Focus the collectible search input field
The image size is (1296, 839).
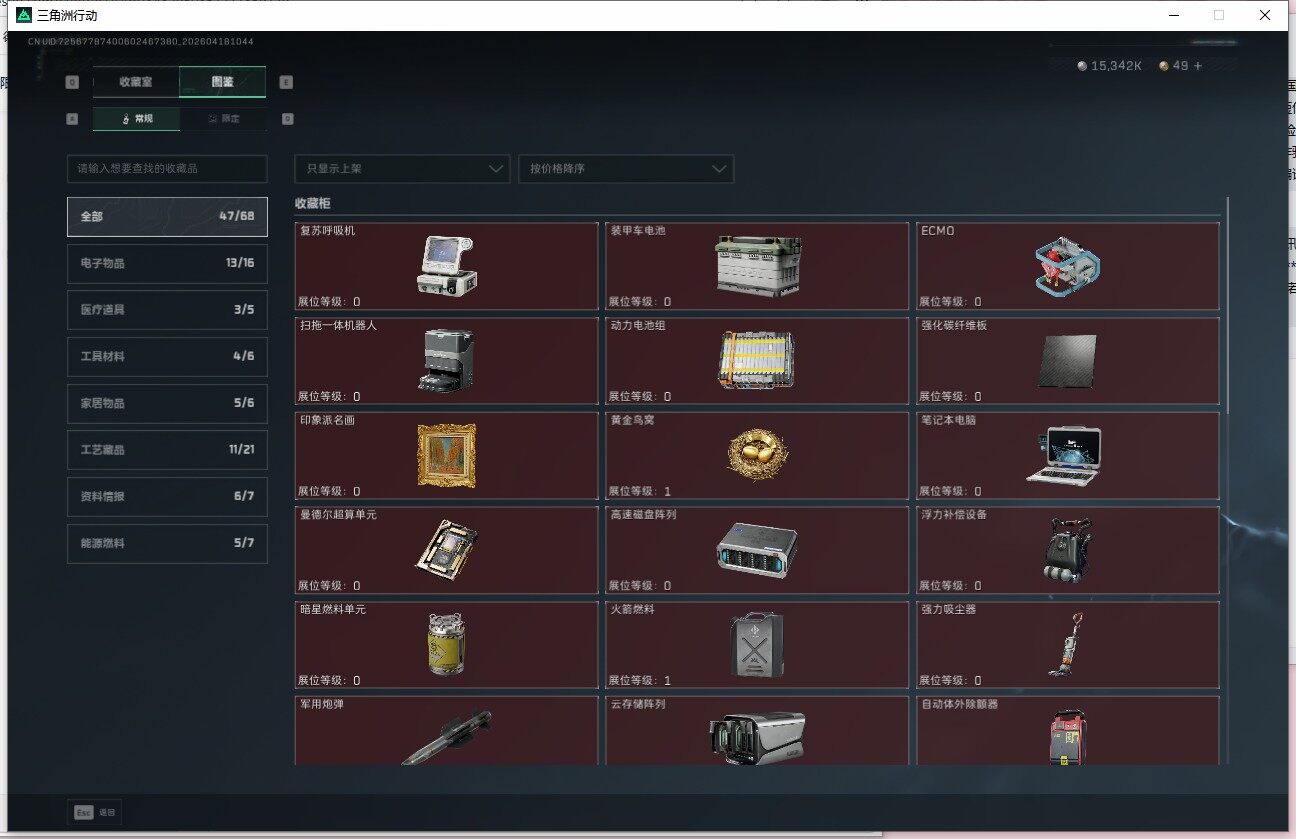(x=167, y=169)
